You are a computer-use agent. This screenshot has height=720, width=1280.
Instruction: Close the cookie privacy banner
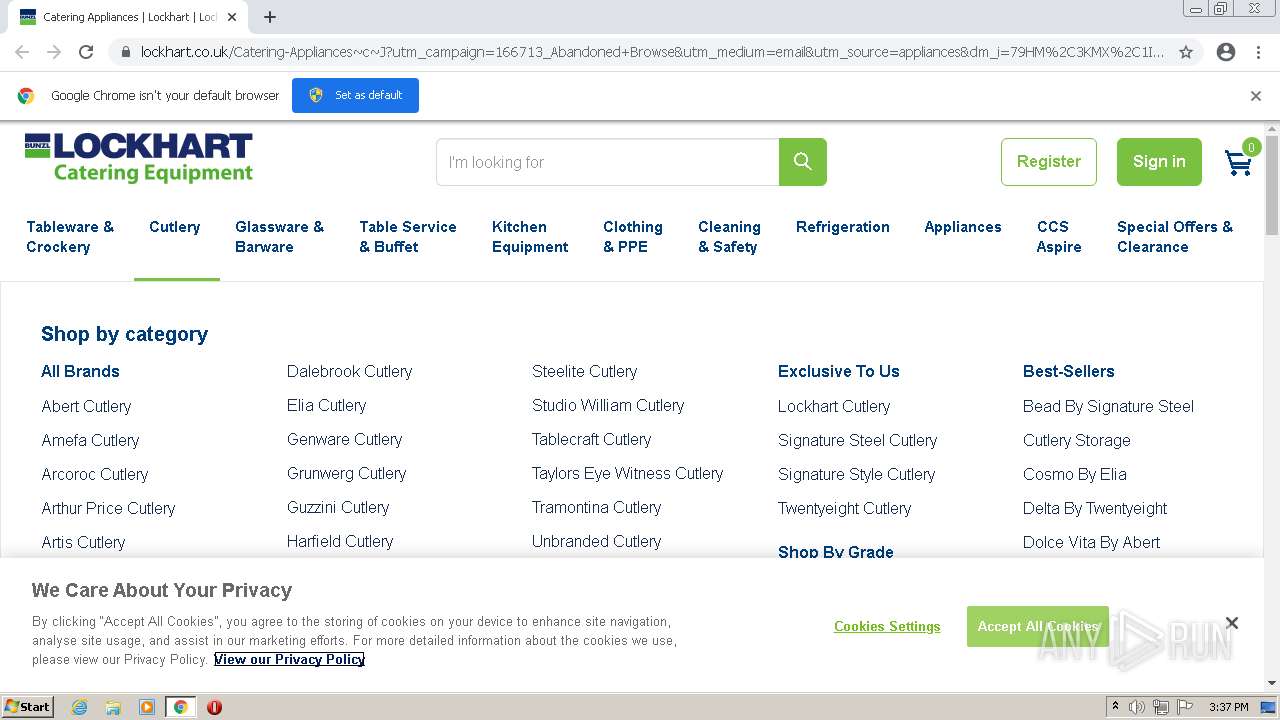[x=1232, y=623]
